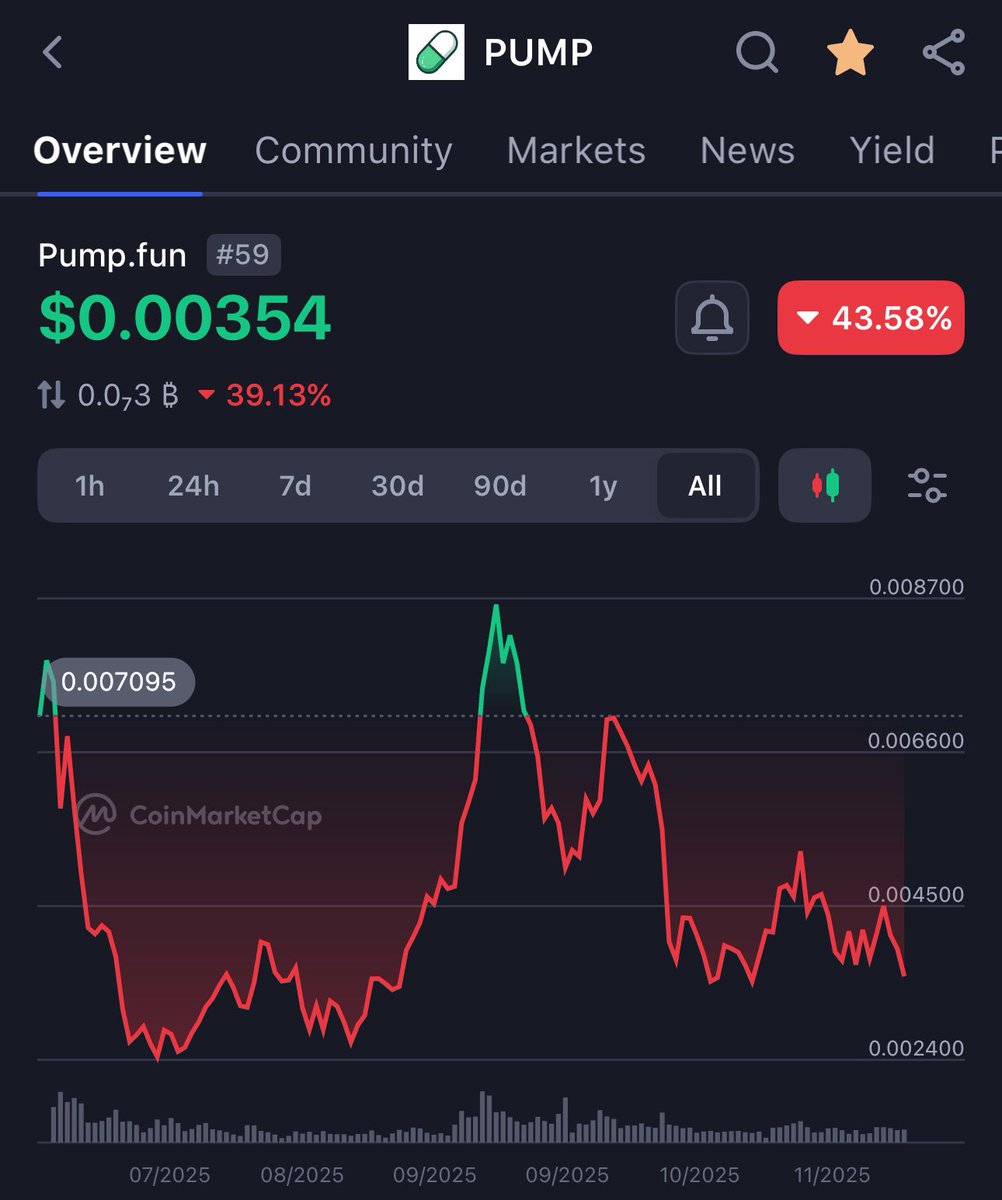Select the All time range
The width and height of the screenshot is (1002, 1200).
(x=705, y=486)
